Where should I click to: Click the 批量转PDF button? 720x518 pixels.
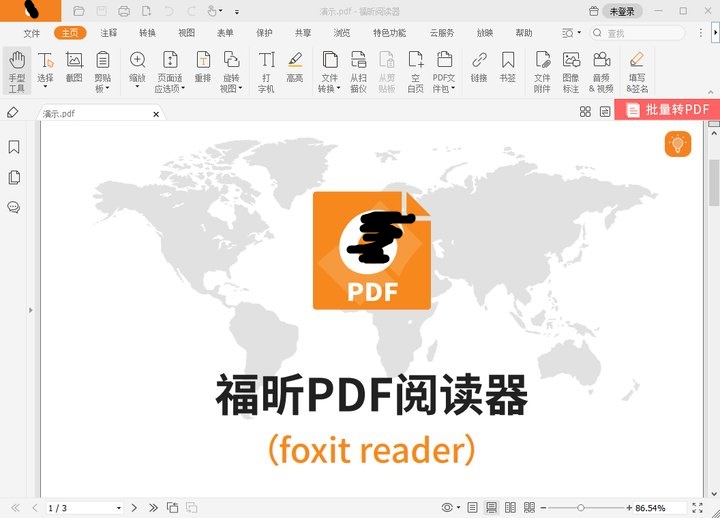pos(667,110)
